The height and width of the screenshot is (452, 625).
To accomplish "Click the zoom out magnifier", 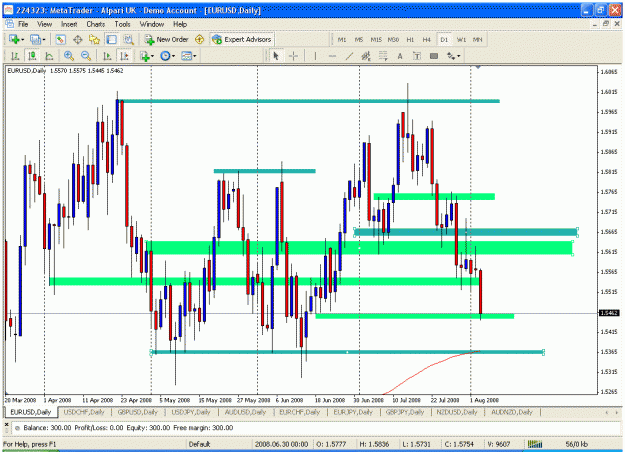I will click(x=86, y=56).
